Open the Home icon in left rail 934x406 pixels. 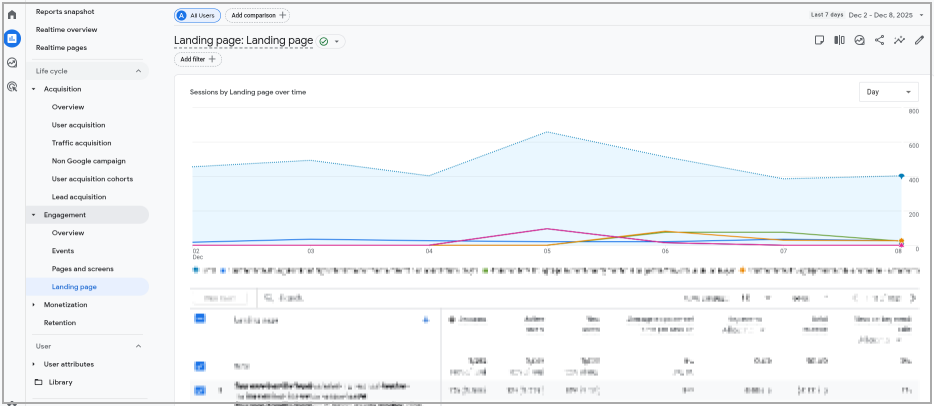[12, 15]
